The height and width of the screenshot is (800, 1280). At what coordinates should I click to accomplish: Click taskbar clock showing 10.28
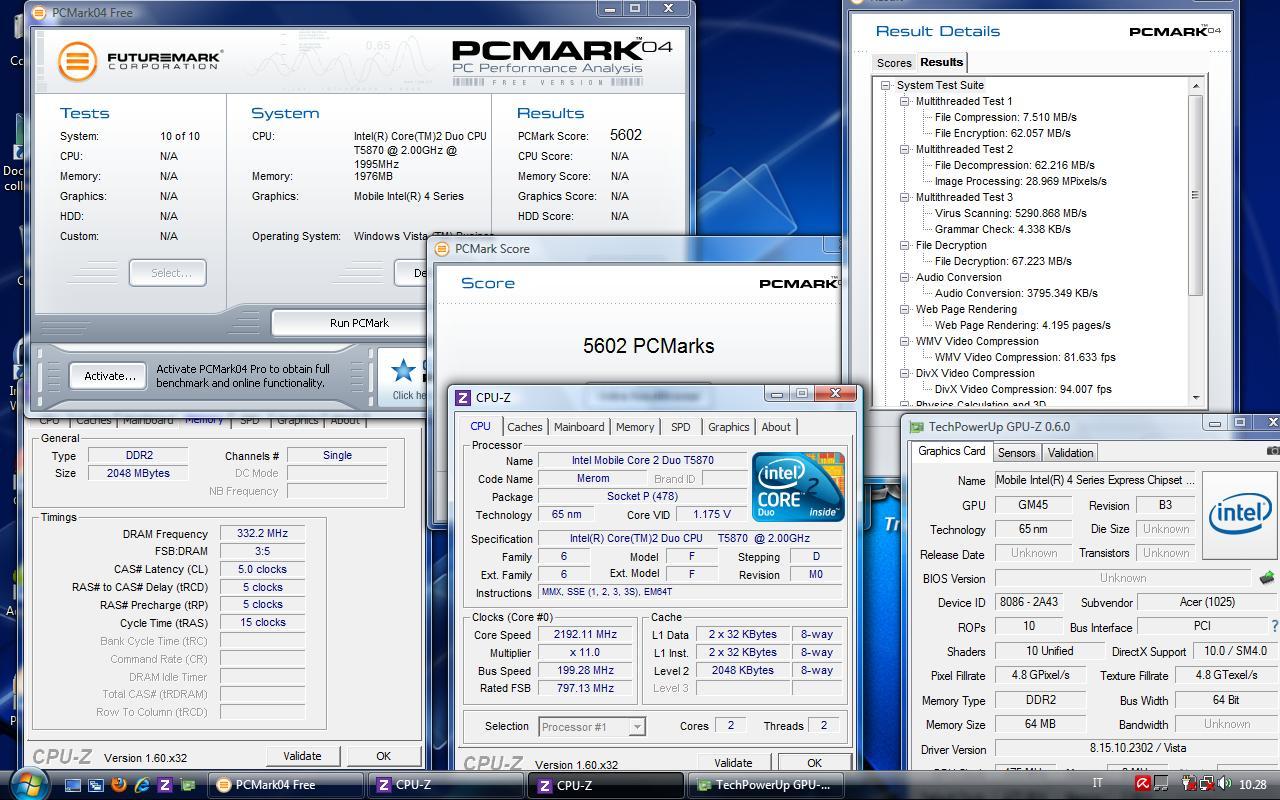click(x=1252, y=785)
